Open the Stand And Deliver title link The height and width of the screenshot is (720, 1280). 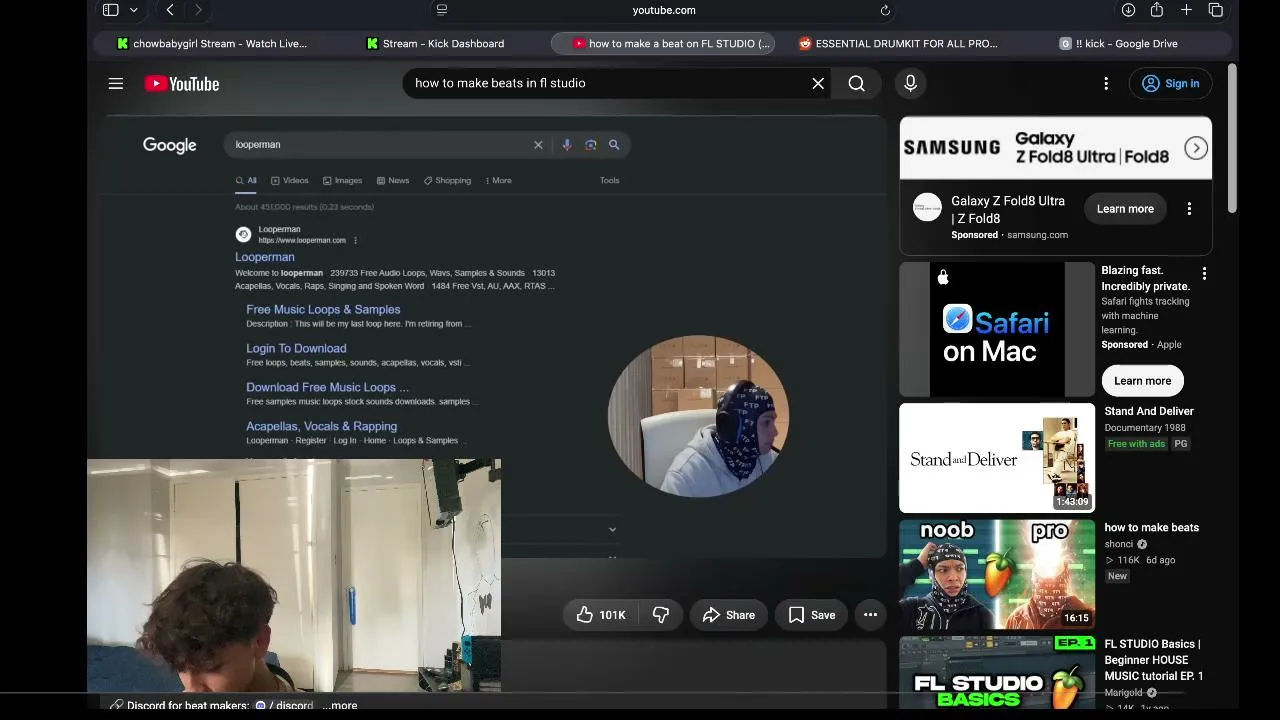click(x=1149, y=411)
